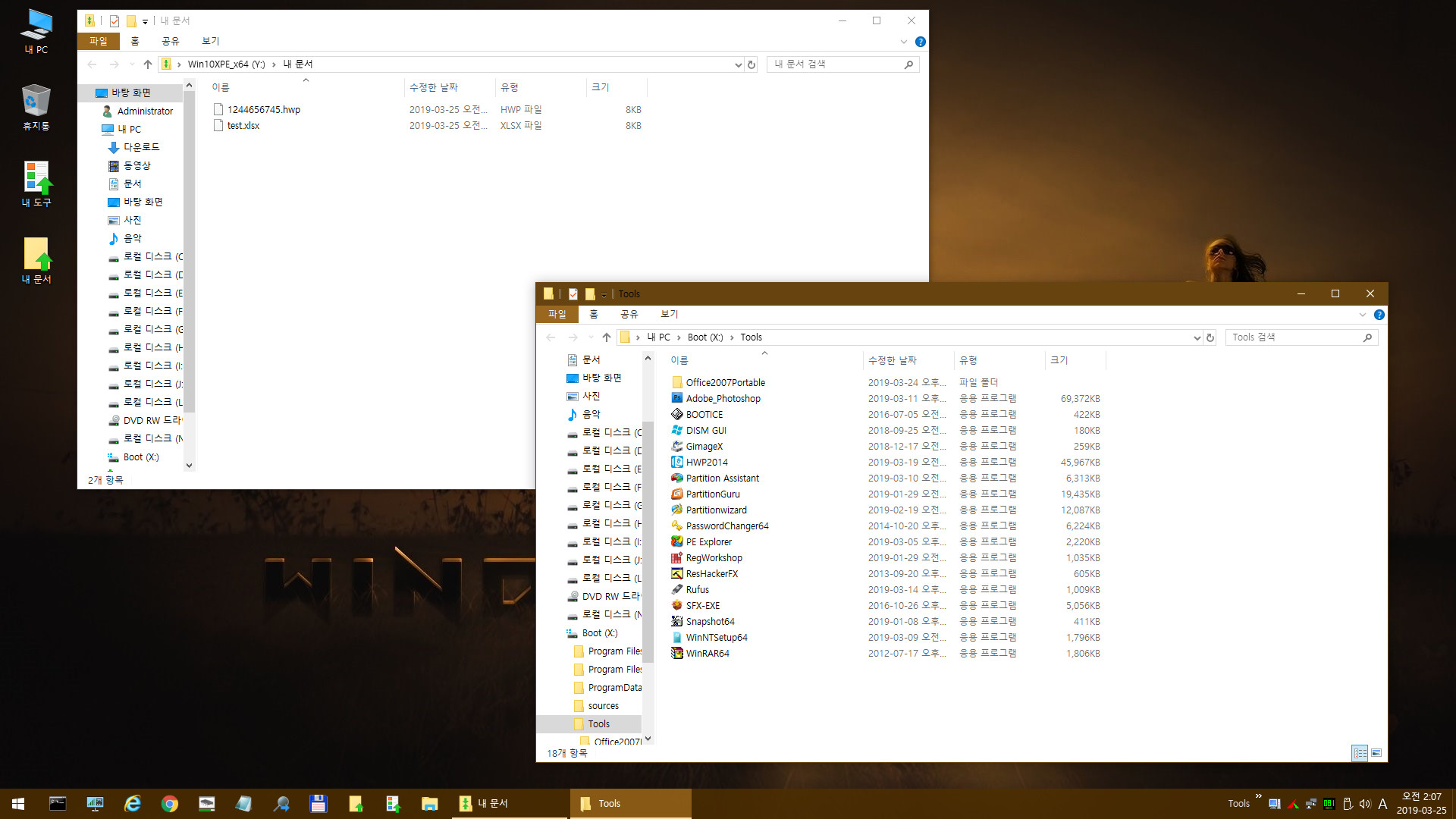Select the DISM GUI program icon

pyautogui.click(x=677, y=430)
